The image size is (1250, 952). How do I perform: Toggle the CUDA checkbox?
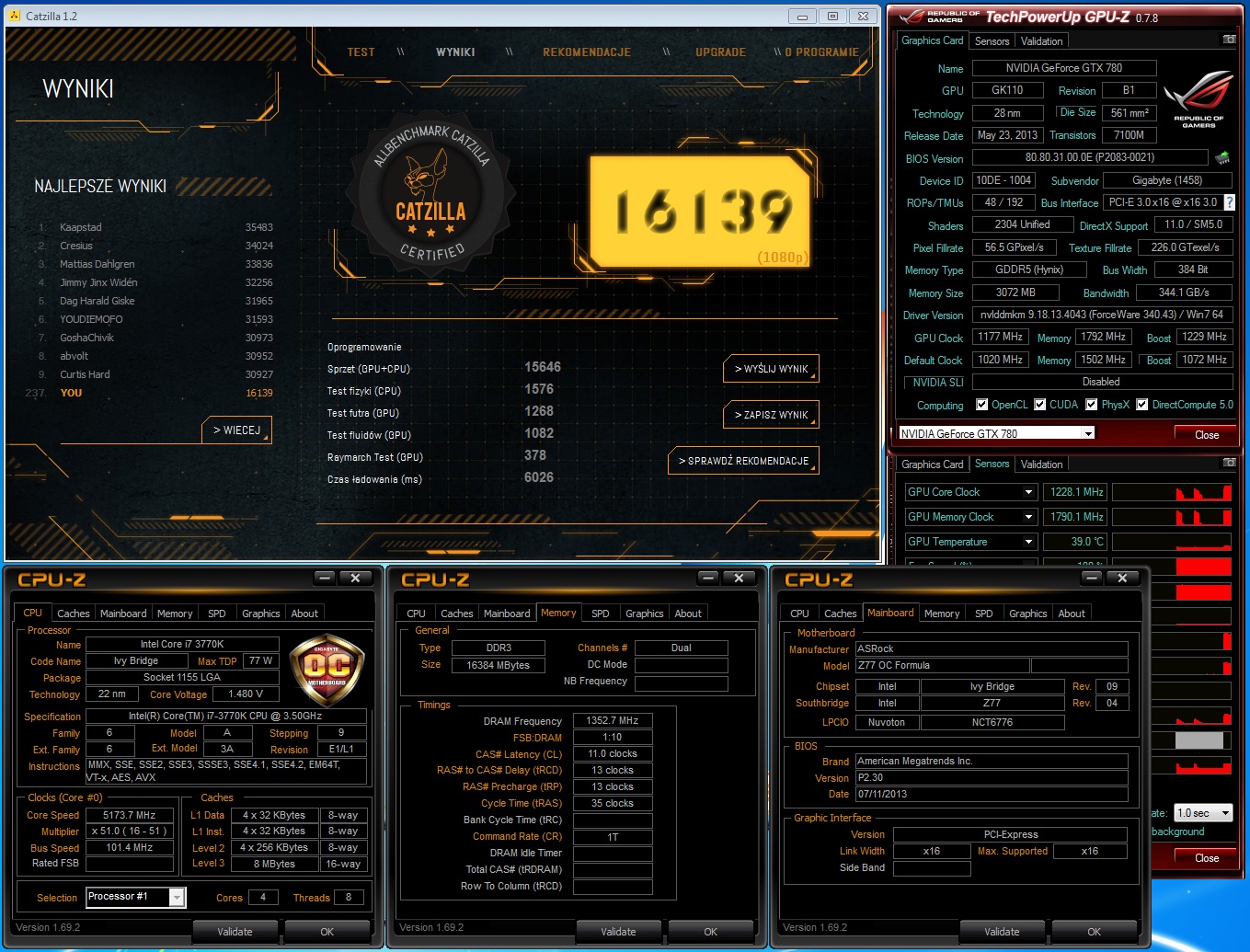tap(1040, 405)
